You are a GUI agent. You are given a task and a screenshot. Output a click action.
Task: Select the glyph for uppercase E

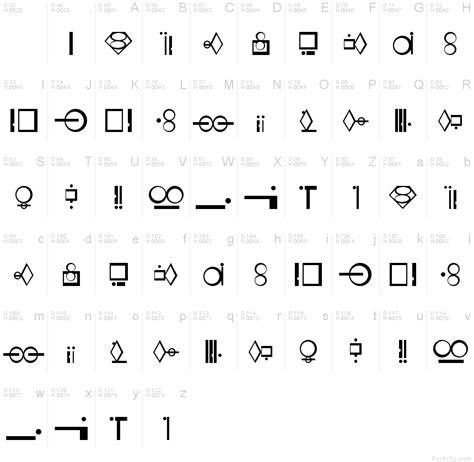[308, 43]
